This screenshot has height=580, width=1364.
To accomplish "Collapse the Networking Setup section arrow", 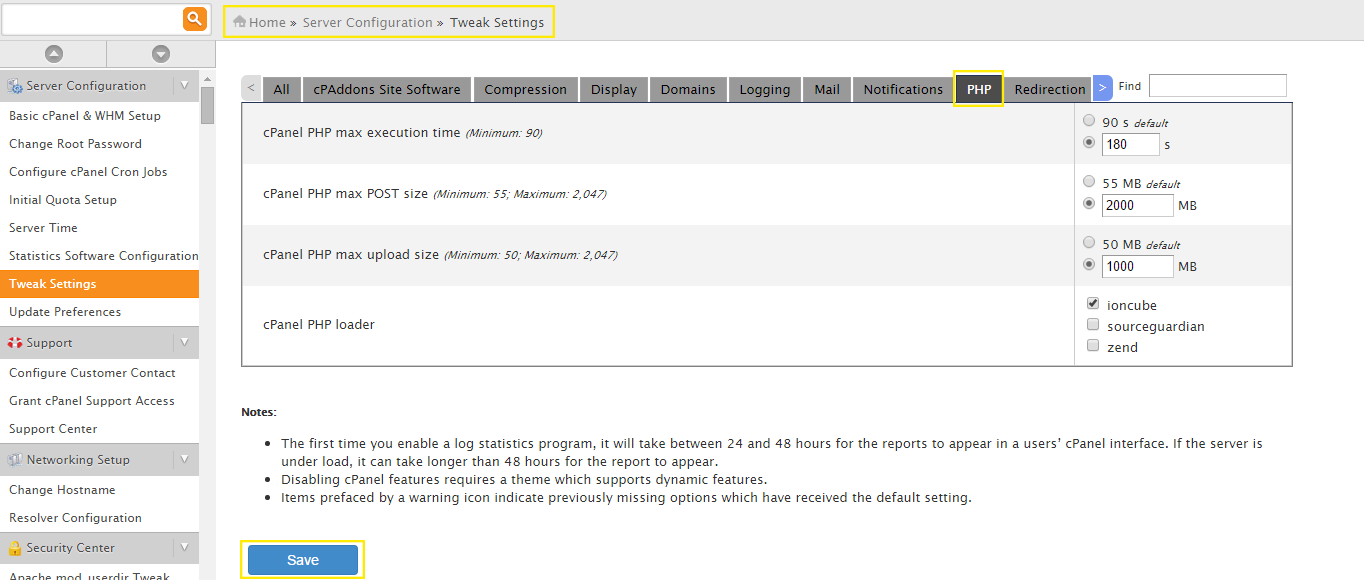I will coord(184,460).
